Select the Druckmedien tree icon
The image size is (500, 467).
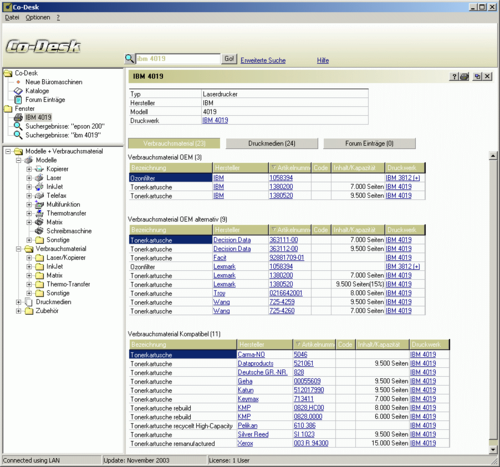click(29, 302)
